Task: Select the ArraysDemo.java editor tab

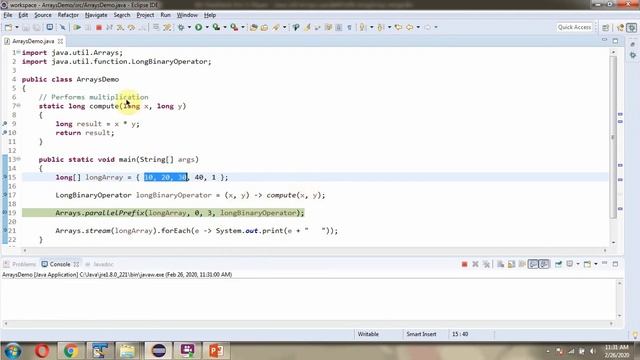Action: pyautogui.click(x=33, y=41)
